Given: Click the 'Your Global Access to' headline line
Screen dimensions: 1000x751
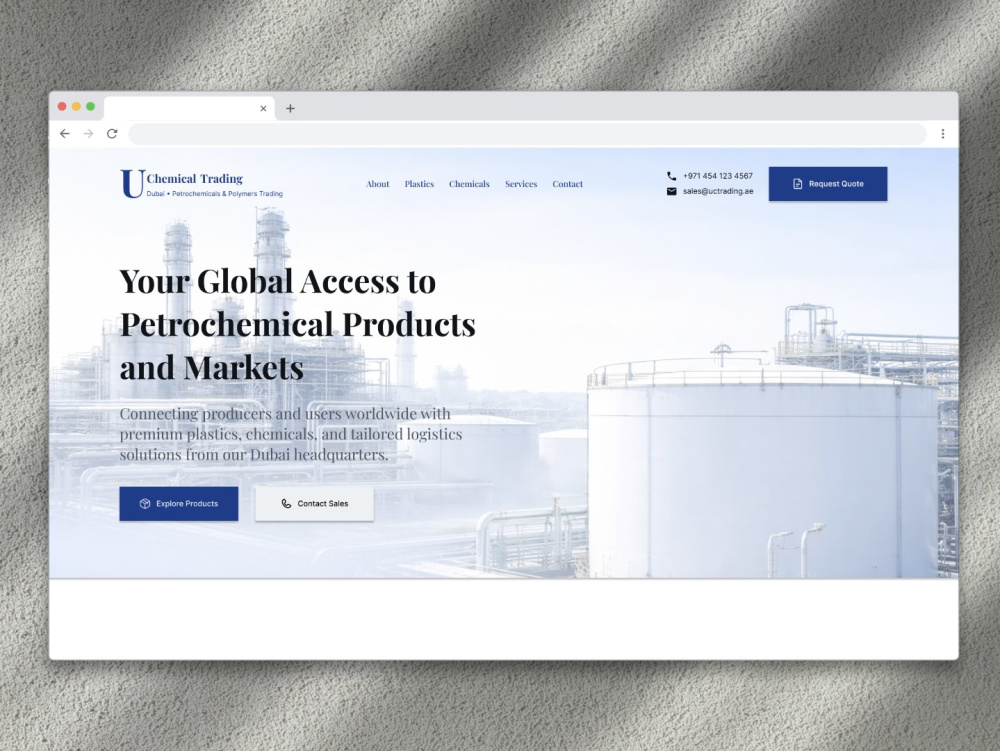Looking at the screenshot, I should pyautogui.click(x=277, y=281).
